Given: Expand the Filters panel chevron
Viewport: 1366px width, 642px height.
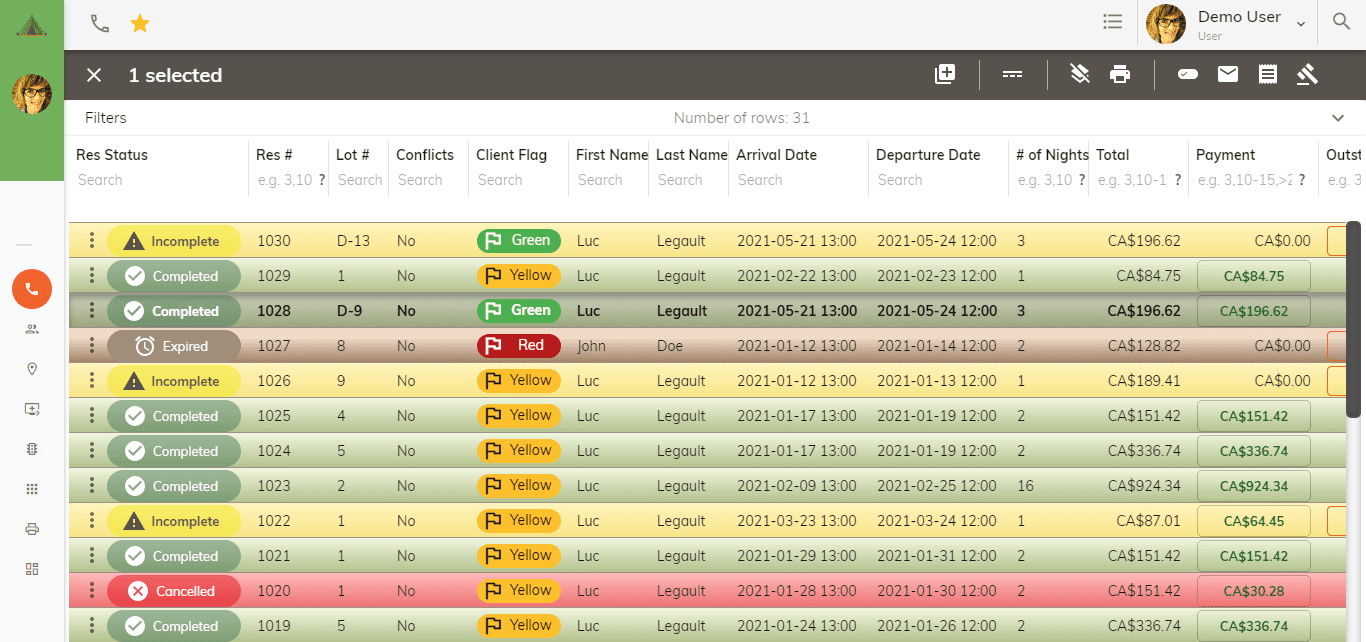Looking at the screenshot, I should tap(1338, 118).
